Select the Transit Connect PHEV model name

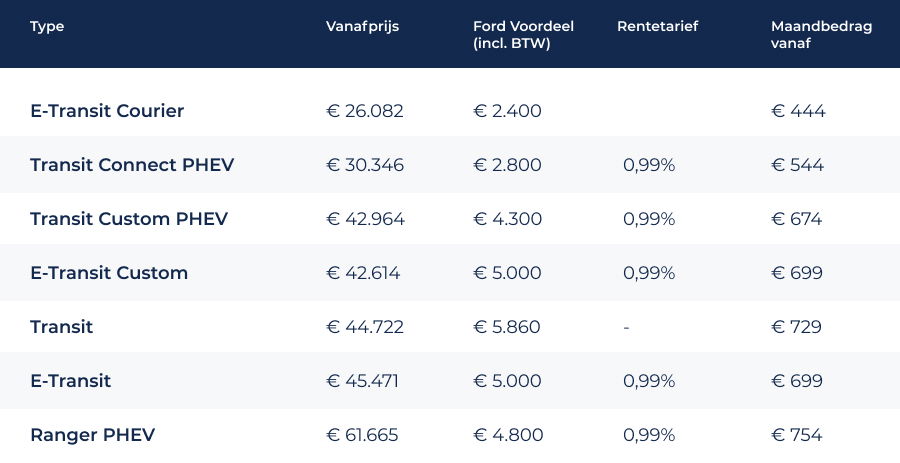tap(132, 165)
